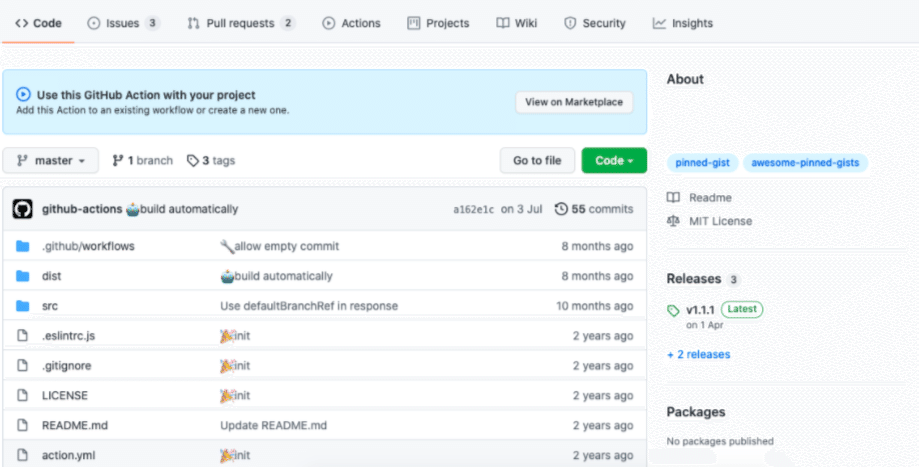Click the folder icon next to dist
Viewport: 919px width, 467px height.
click(x=23, y=276)
